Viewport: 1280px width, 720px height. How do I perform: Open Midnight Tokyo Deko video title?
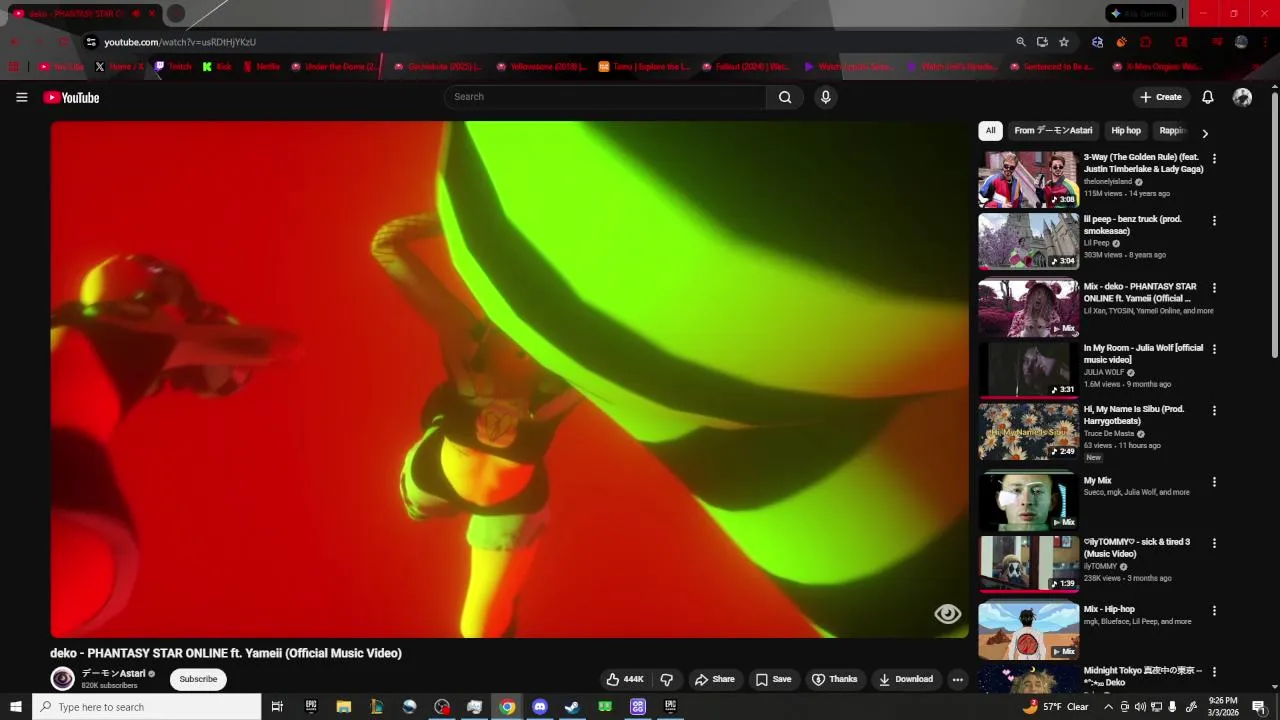(x=1143, y=676)
